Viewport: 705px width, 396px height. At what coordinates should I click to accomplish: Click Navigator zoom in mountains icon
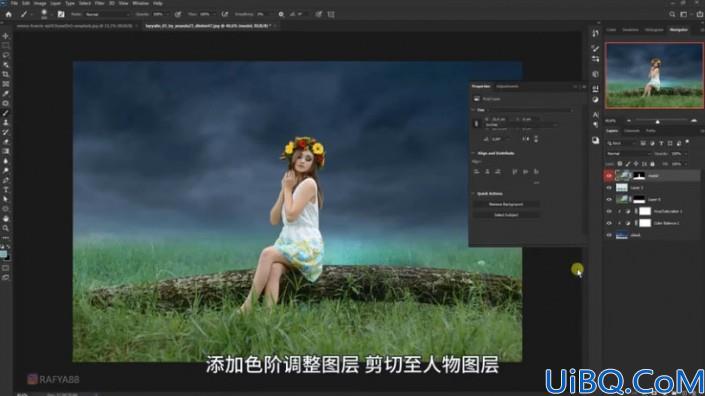click(x=694, y=121)
